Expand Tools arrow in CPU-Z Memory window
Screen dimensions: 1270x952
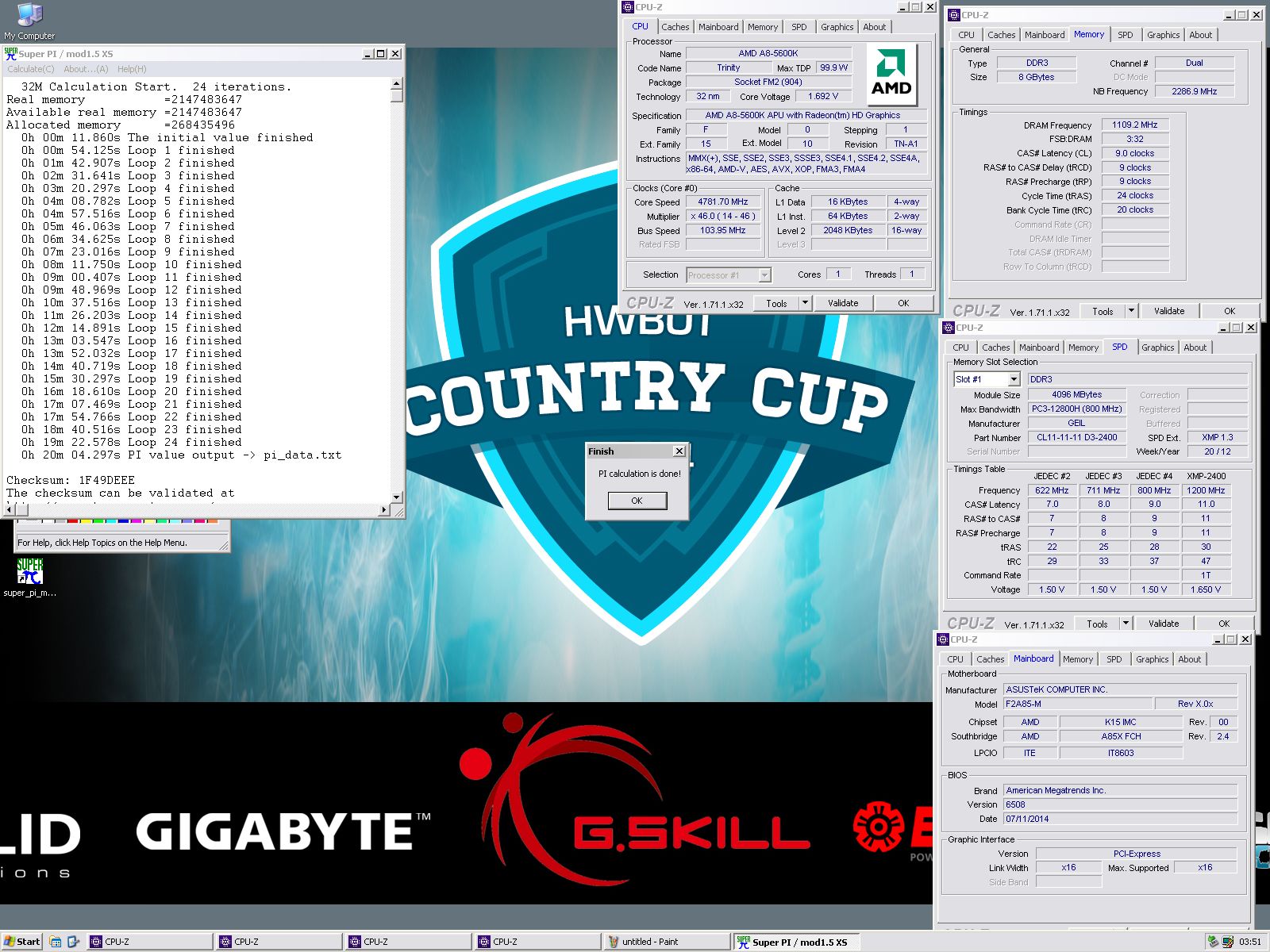tap(1131, 311)
